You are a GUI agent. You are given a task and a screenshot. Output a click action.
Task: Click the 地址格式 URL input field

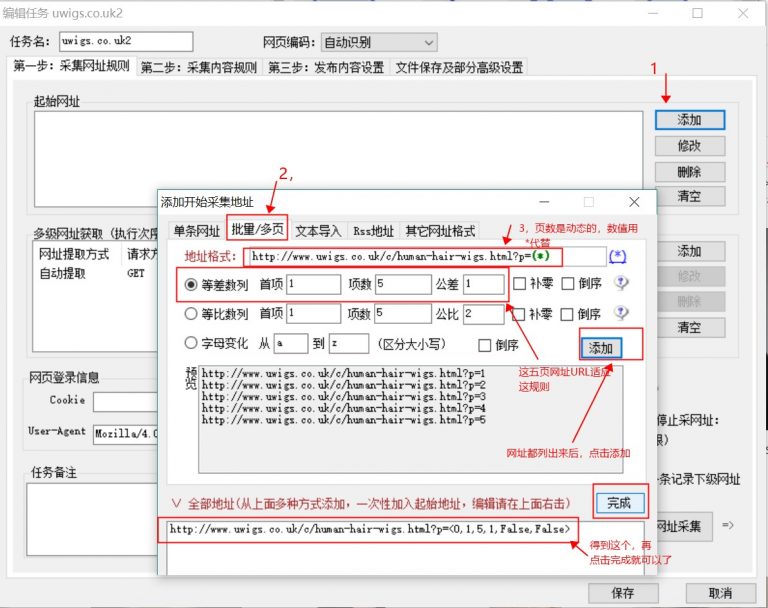[427, 256]
